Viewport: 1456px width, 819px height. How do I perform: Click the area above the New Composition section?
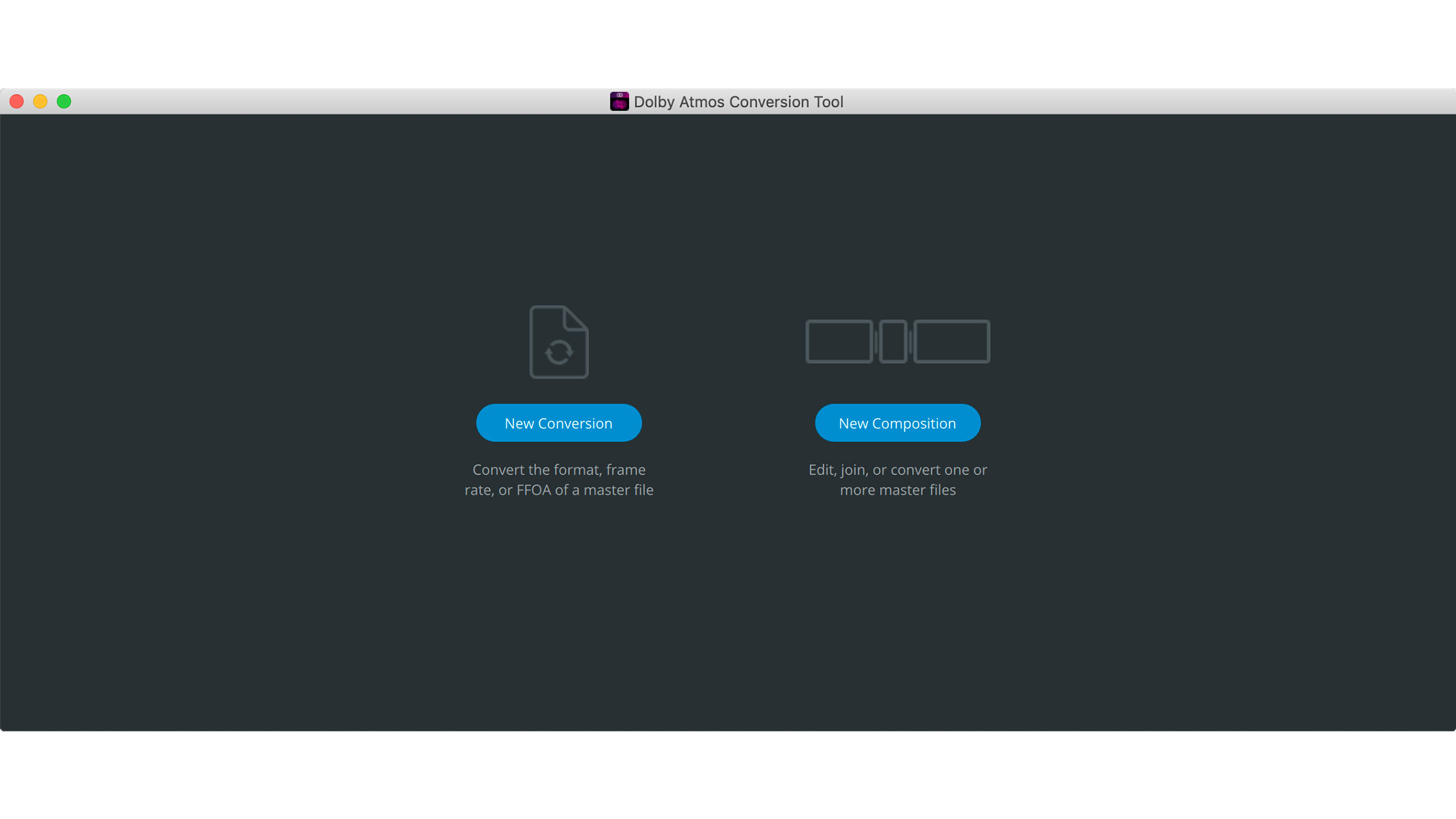click(898, 219)
